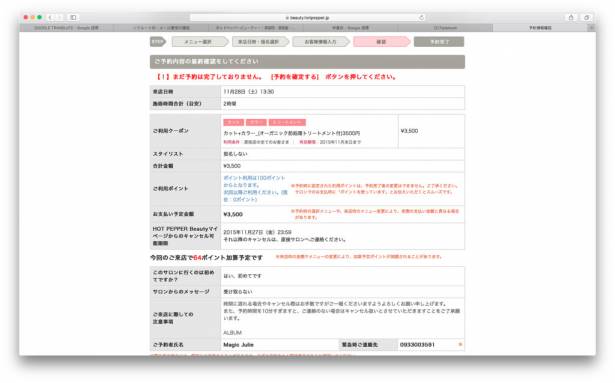Switch to the leftmost Google 検索 tab
The height and width of the screenshot is (383, 615).
click(66, 28)
